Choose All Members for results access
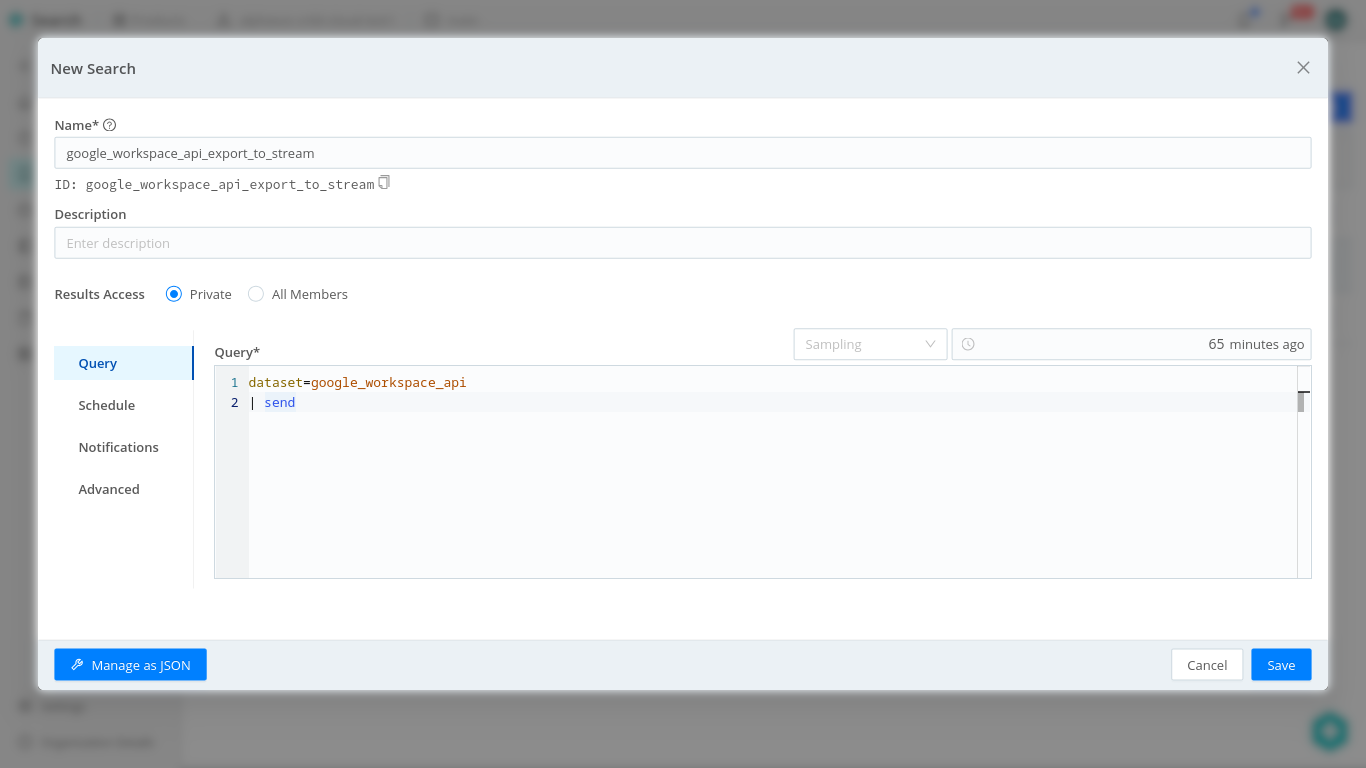 pyautogui.click(x=256, y=293)
